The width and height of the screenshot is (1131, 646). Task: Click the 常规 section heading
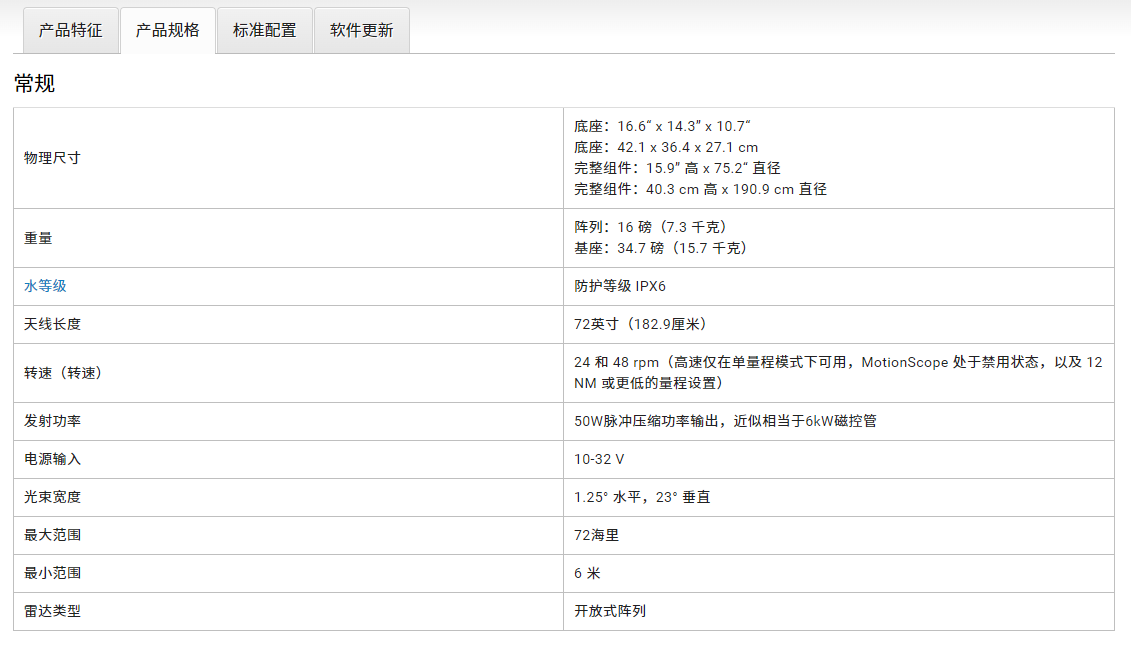pyautogui.click(x=34, y=84)
